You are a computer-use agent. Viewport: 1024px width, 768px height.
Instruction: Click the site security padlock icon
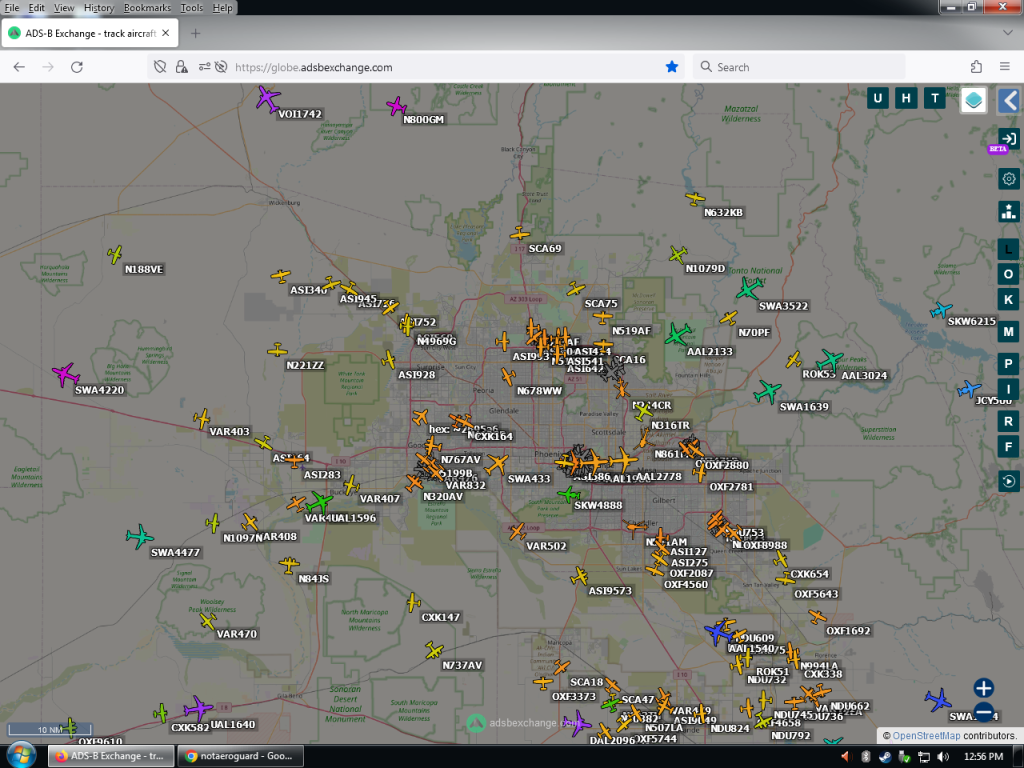pyautogui.click(x=182, y=67)
